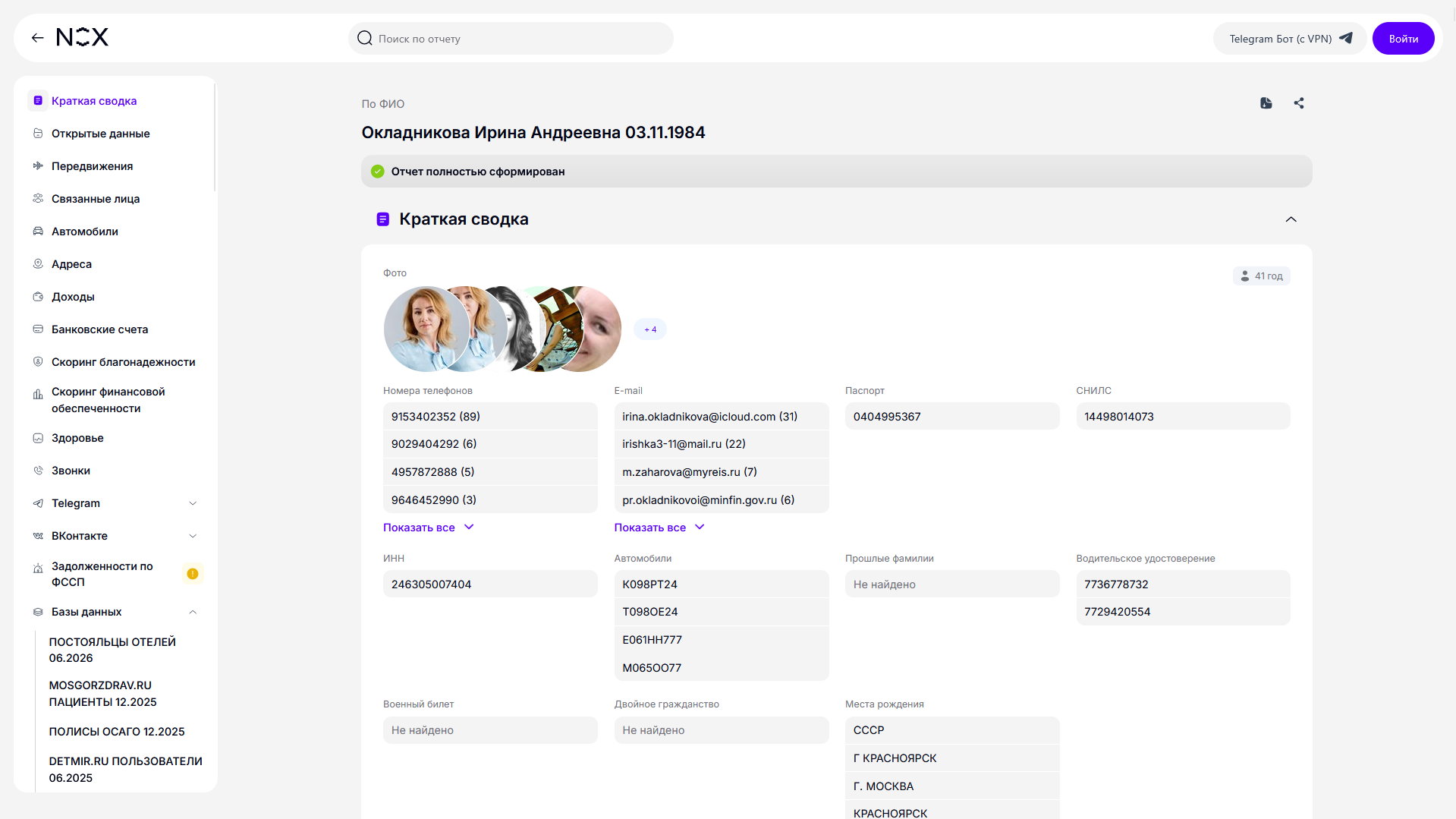Expand the Telegram sidebar item
The width and height of the screenshot is (1456, 819).
click(193, 503)
